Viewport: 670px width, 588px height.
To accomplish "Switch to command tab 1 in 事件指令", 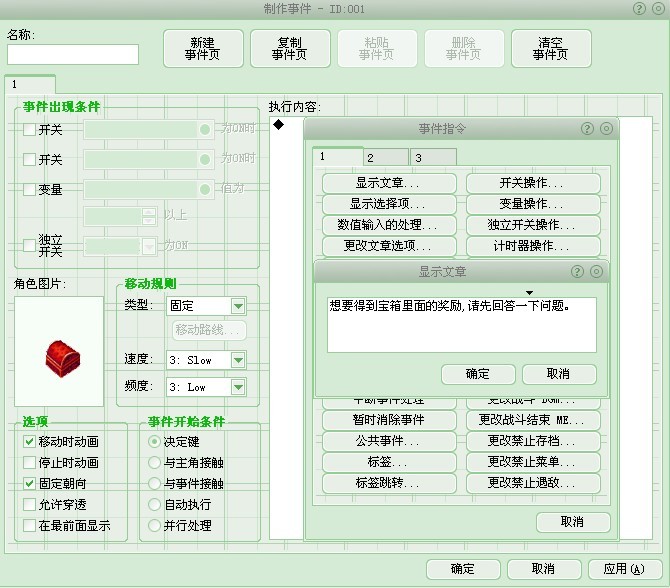I will (338, 156).
